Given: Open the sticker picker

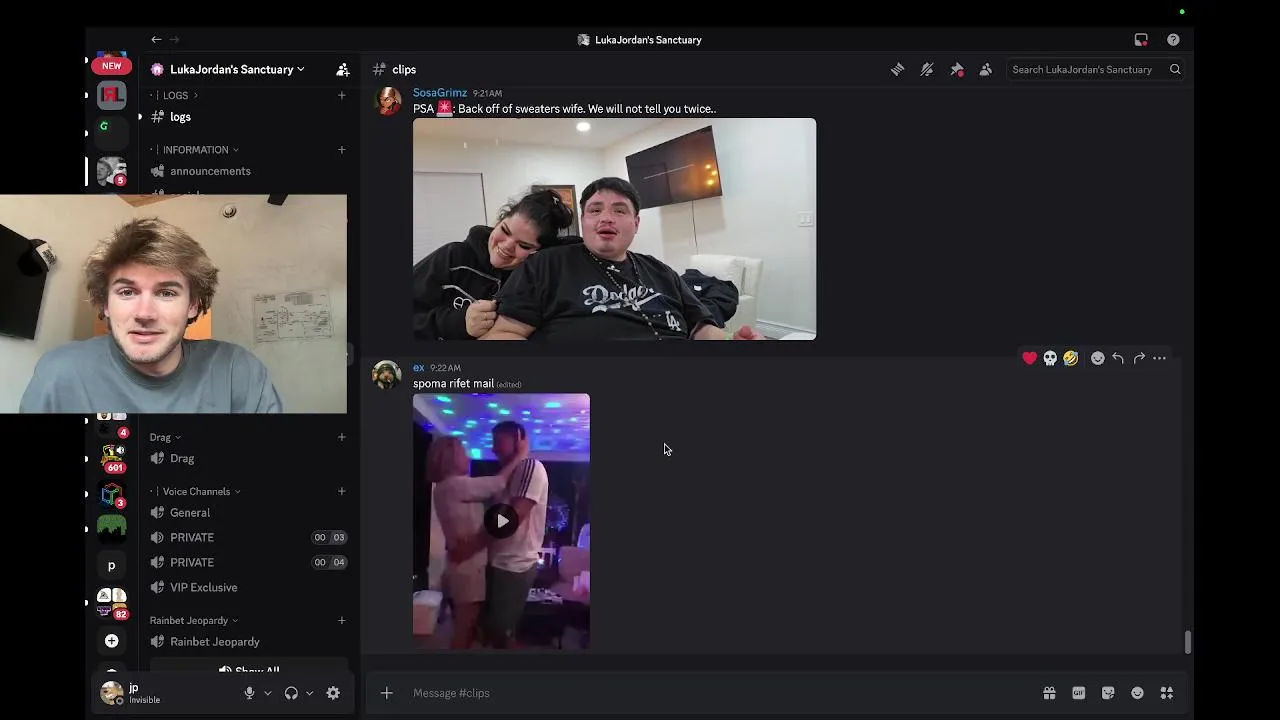Looking at the screenshot, I should pos(1108,693).
